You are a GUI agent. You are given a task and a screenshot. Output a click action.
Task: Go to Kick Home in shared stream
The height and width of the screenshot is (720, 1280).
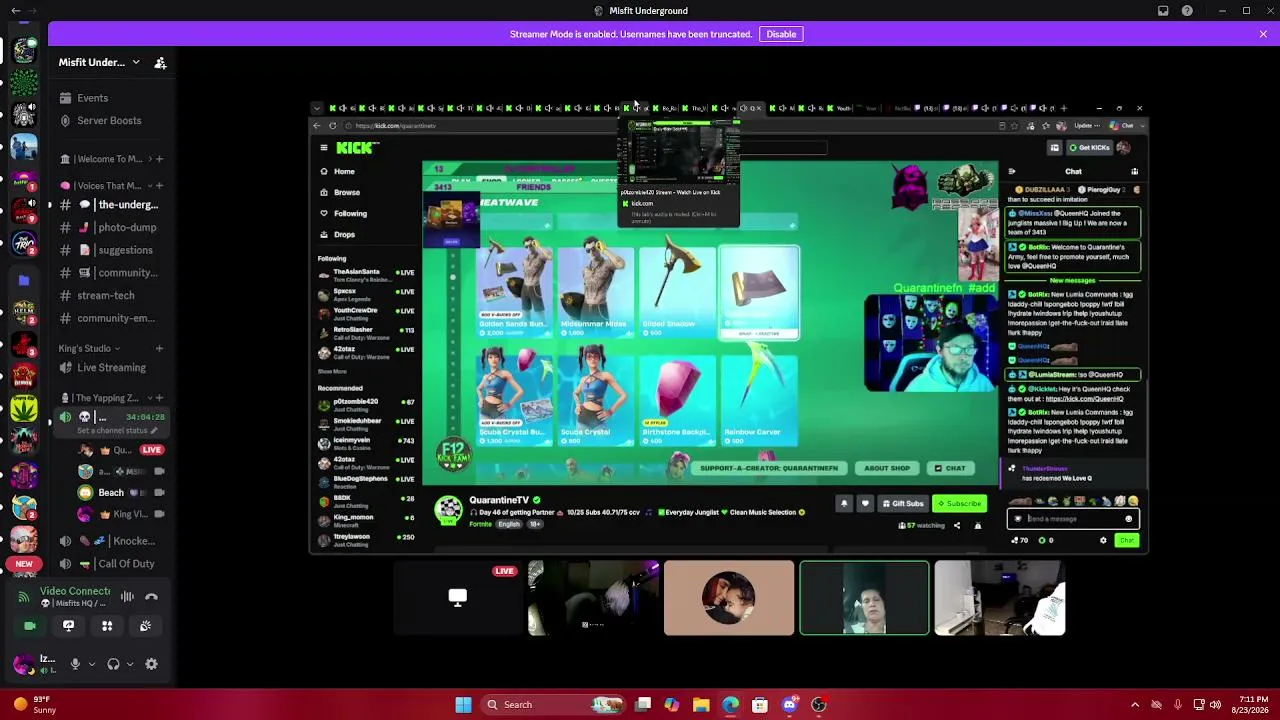(x=344, y=171)
